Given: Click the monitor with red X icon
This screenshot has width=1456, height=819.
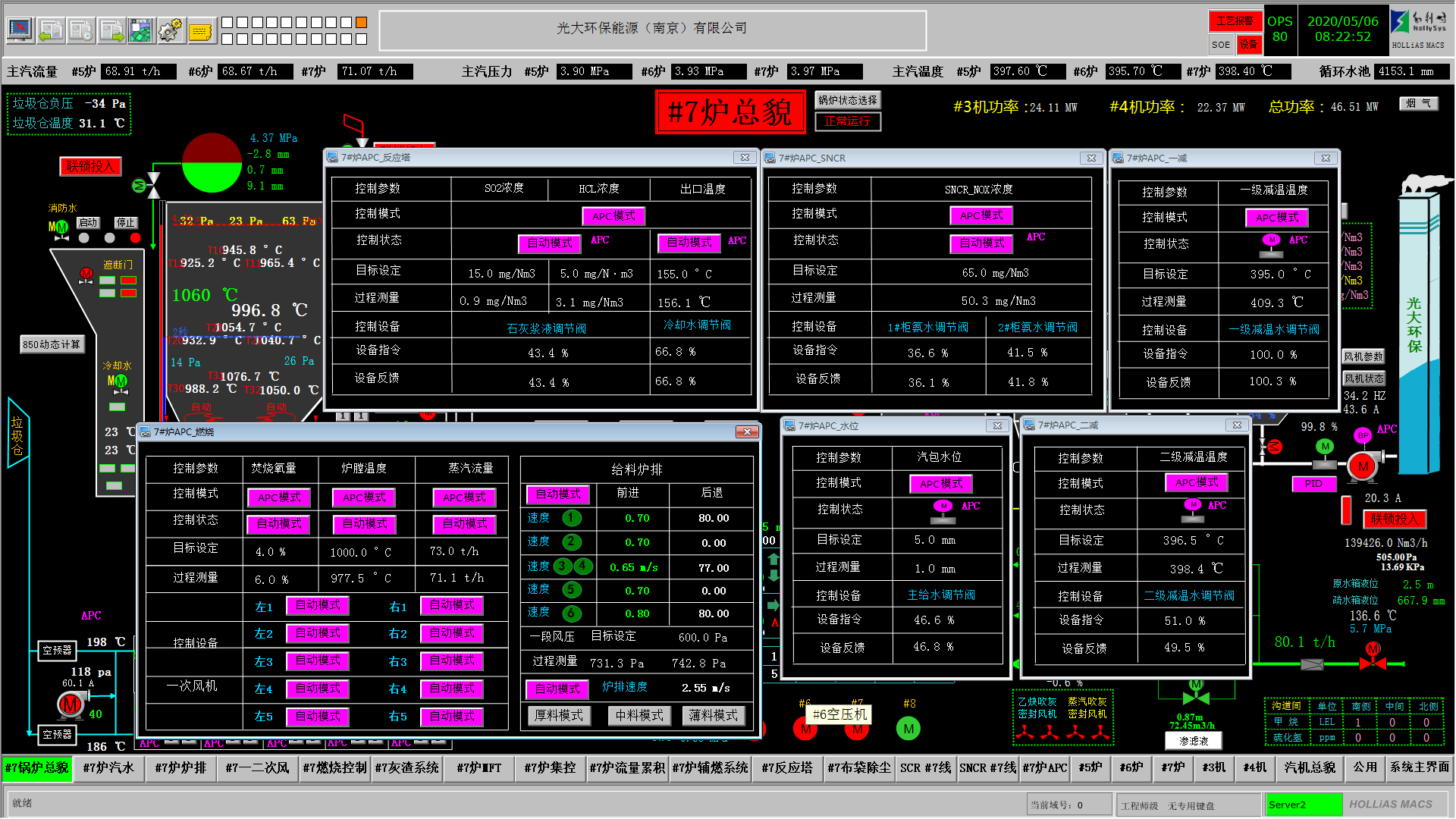Looking at the screenshot, I should coord(20,30).
